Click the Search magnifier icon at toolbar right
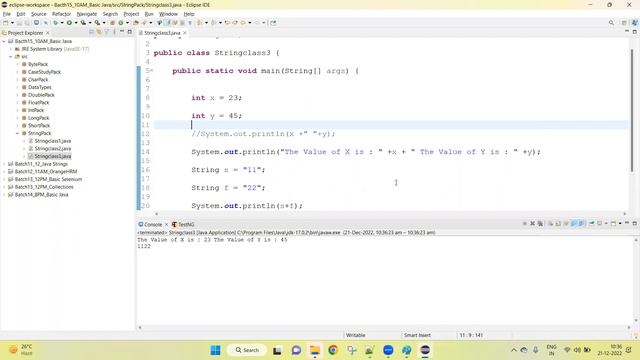Screen dimensions: 640x360 [611, 23]
